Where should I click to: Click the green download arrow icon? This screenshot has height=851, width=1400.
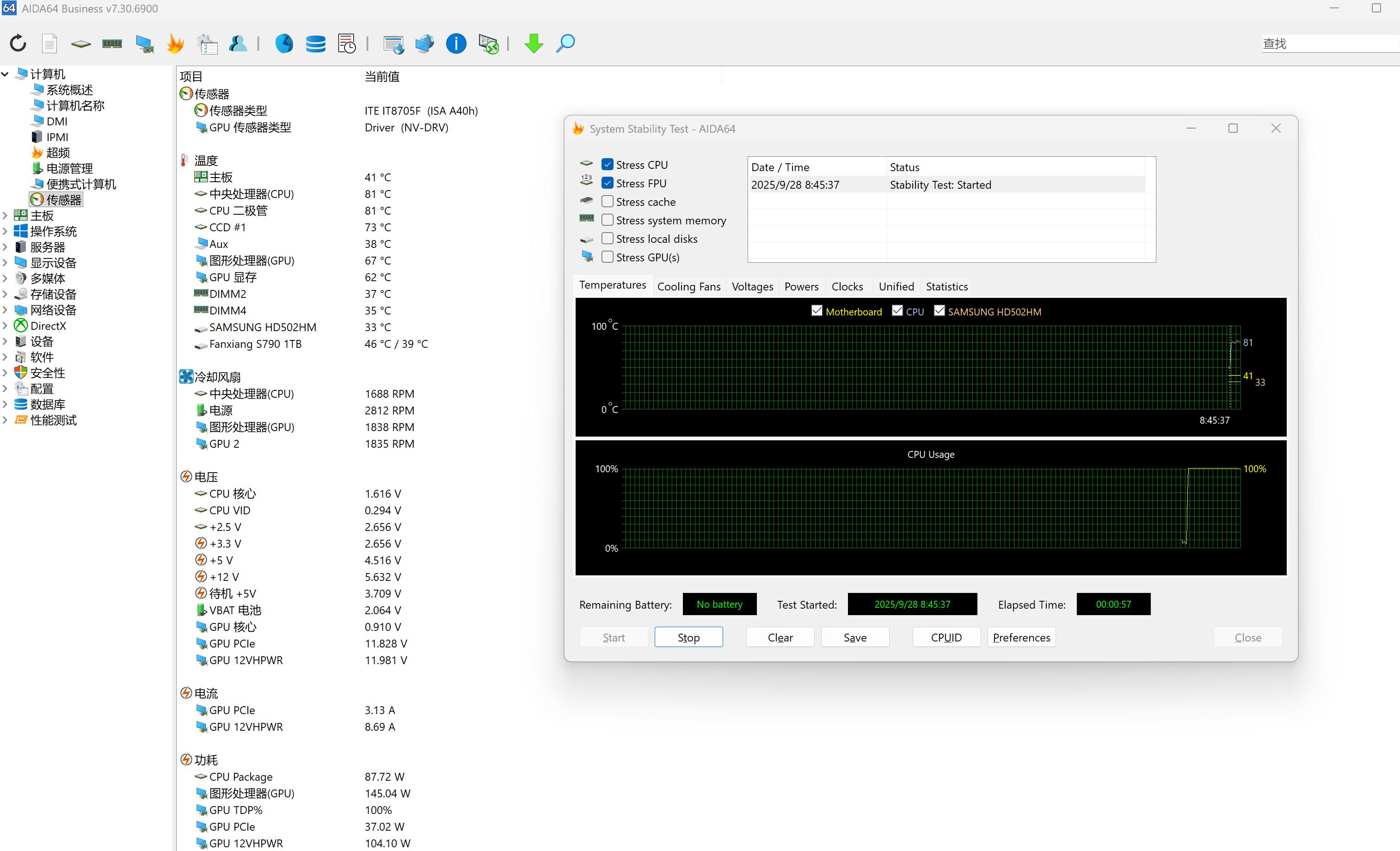533,43
